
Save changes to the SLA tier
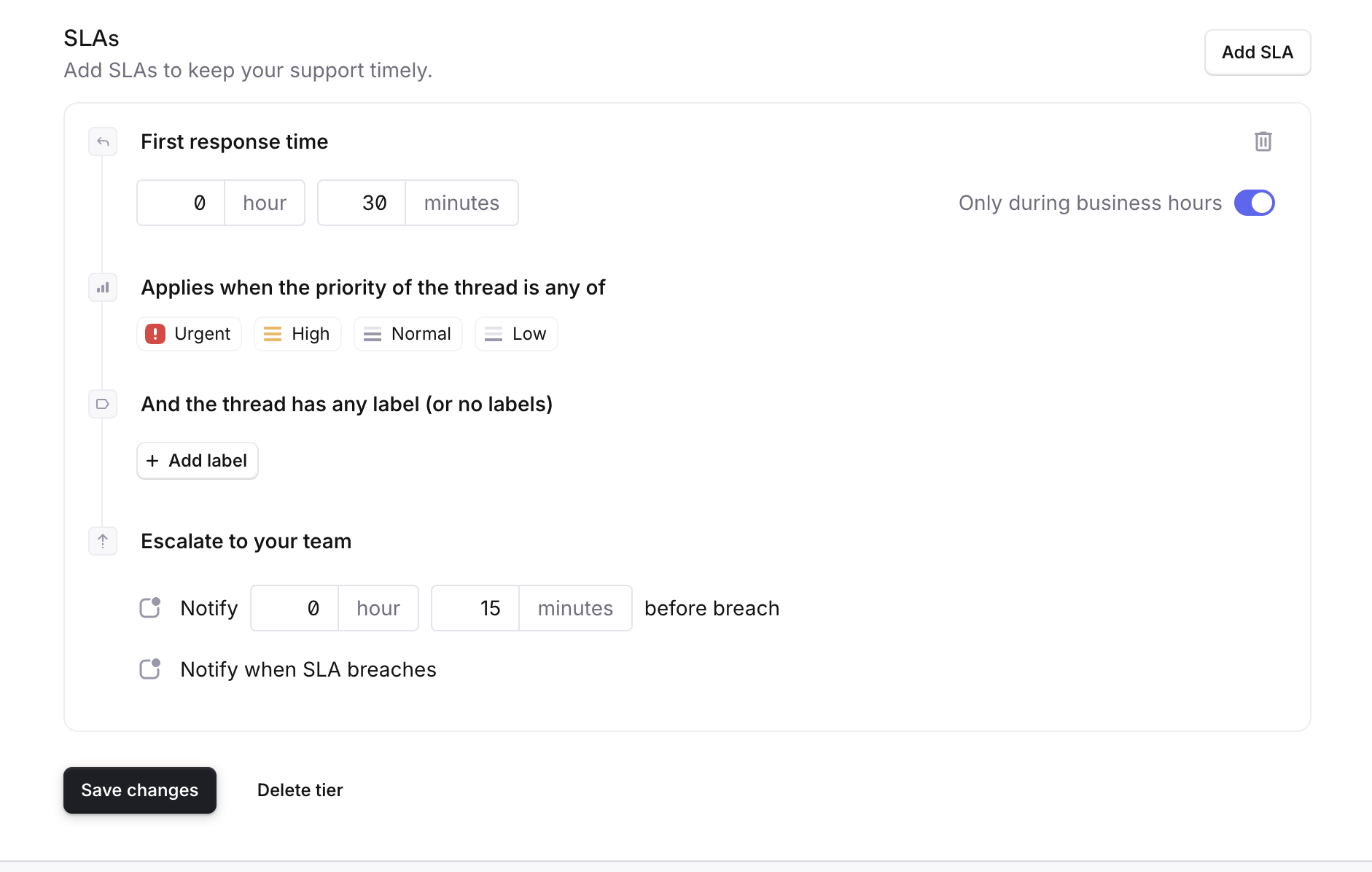coord(140,790)
